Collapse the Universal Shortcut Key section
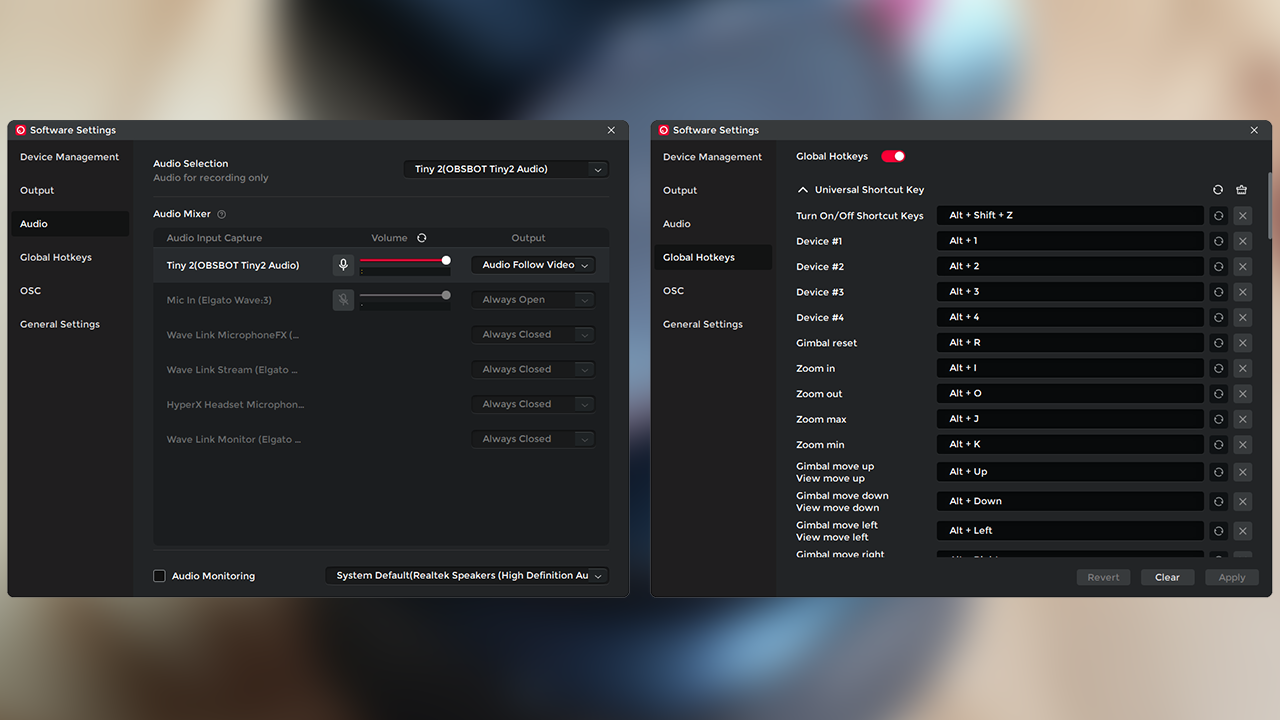Image resolution: width=1280 pixels, height=720 pixels. 803,190
